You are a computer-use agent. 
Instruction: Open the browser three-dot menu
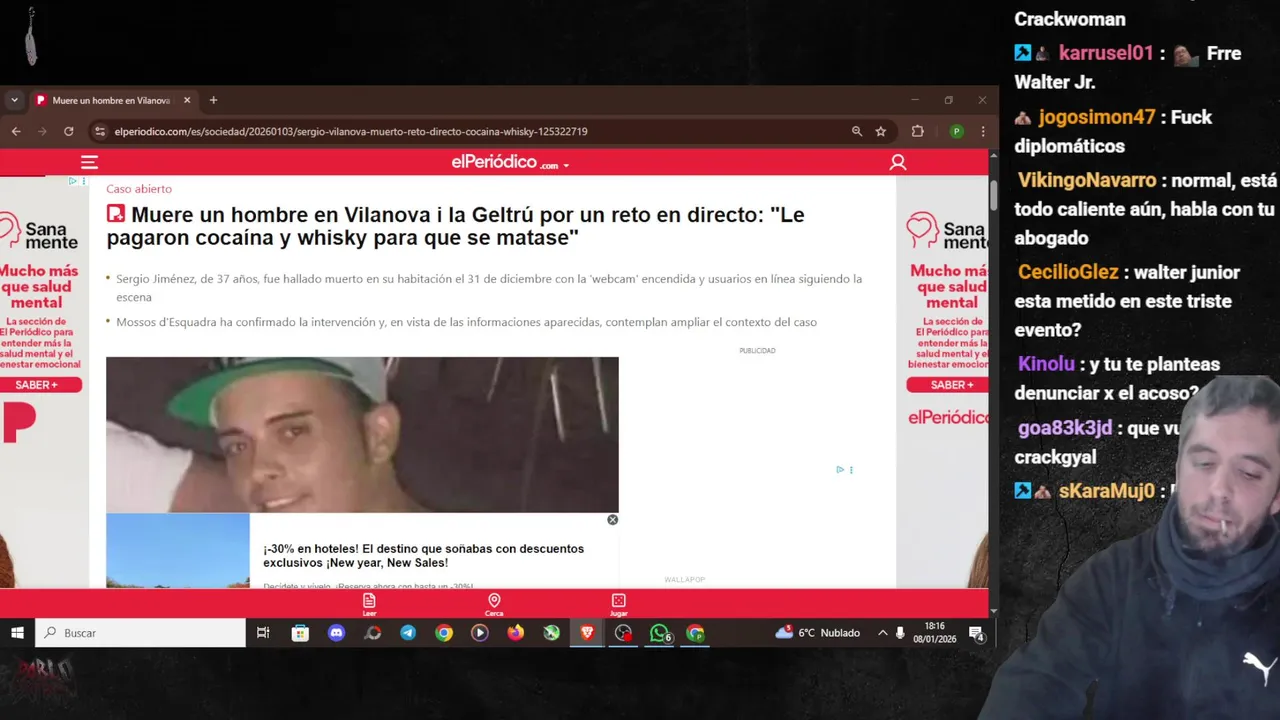pyautogui.click(x=983, y=131)
